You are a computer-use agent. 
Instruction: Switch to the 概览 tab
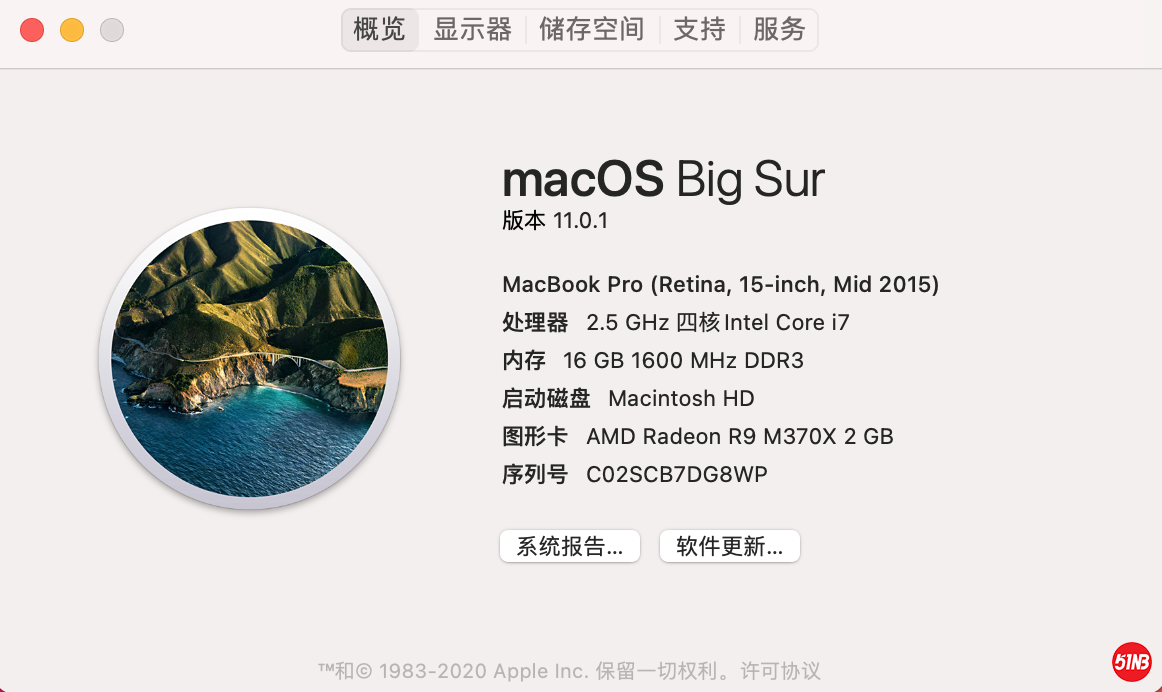[x=380, y=30]
